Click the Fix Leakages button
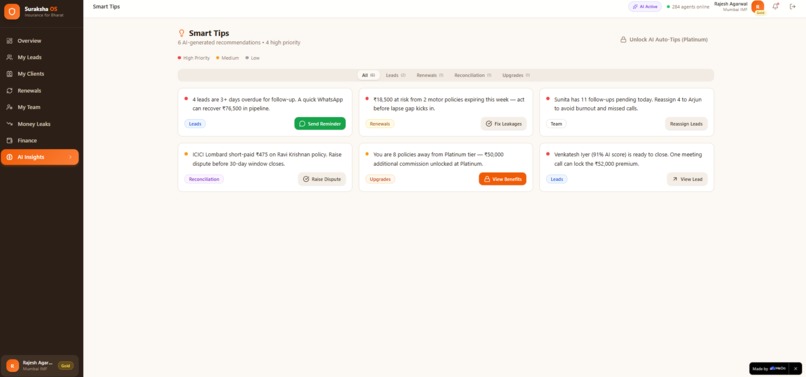This screenshot has width=806, height=377. pyautogui.click(x=503, y=124)
